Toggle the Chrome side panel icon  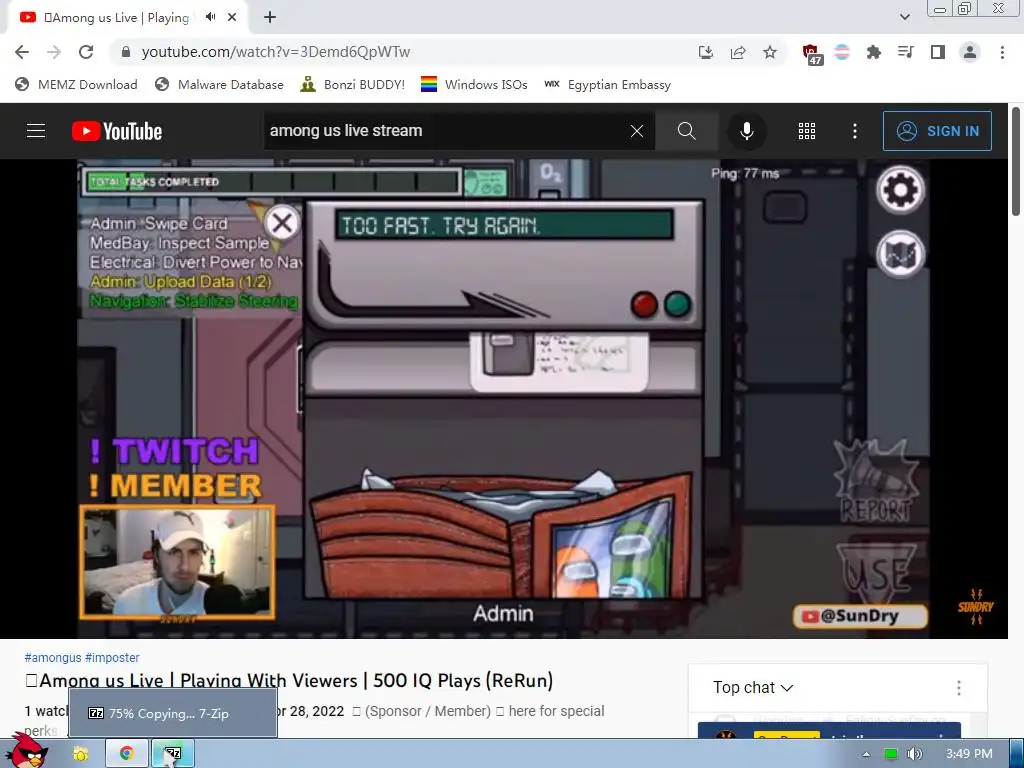coord(938,52)
